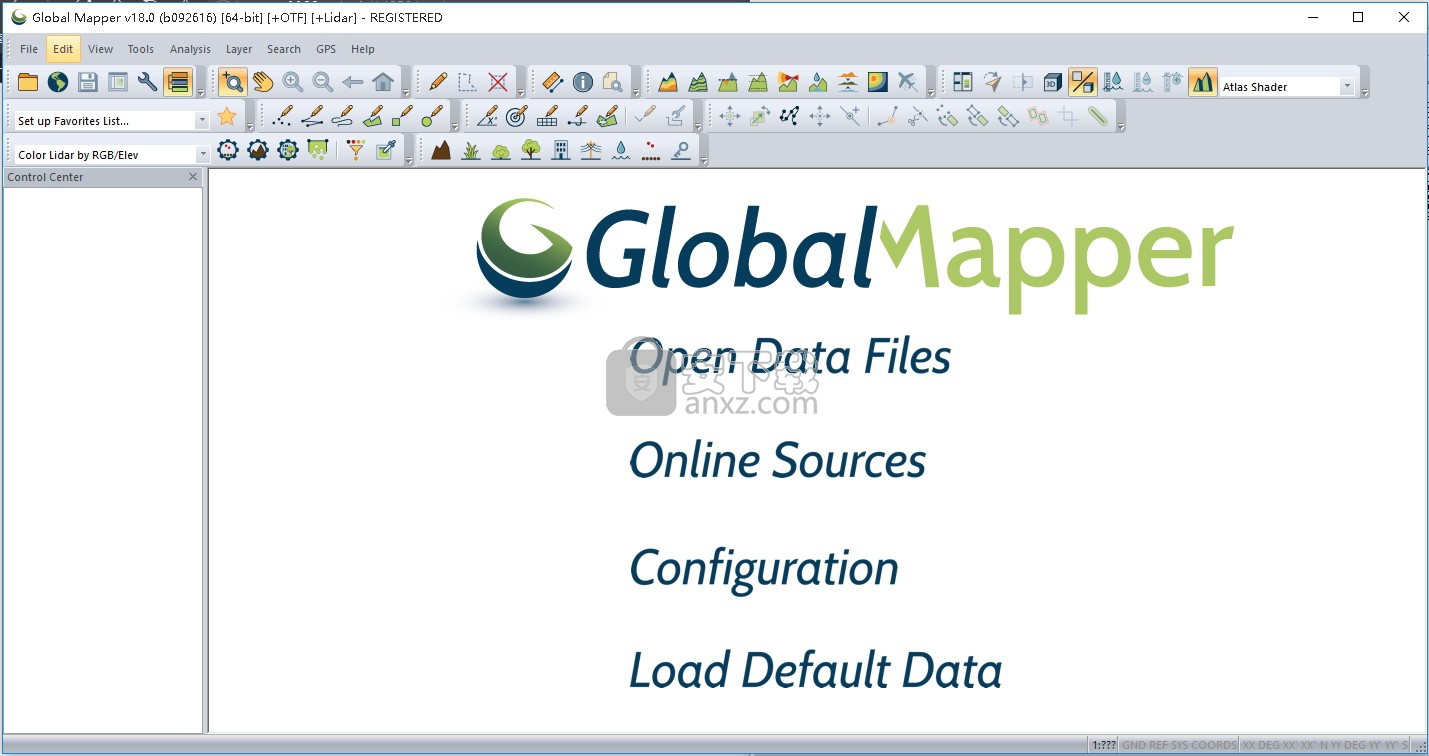
Task: Expand the shader toolbar overflow arrow
Action: pyautogui.click(x=1364, y=92)
